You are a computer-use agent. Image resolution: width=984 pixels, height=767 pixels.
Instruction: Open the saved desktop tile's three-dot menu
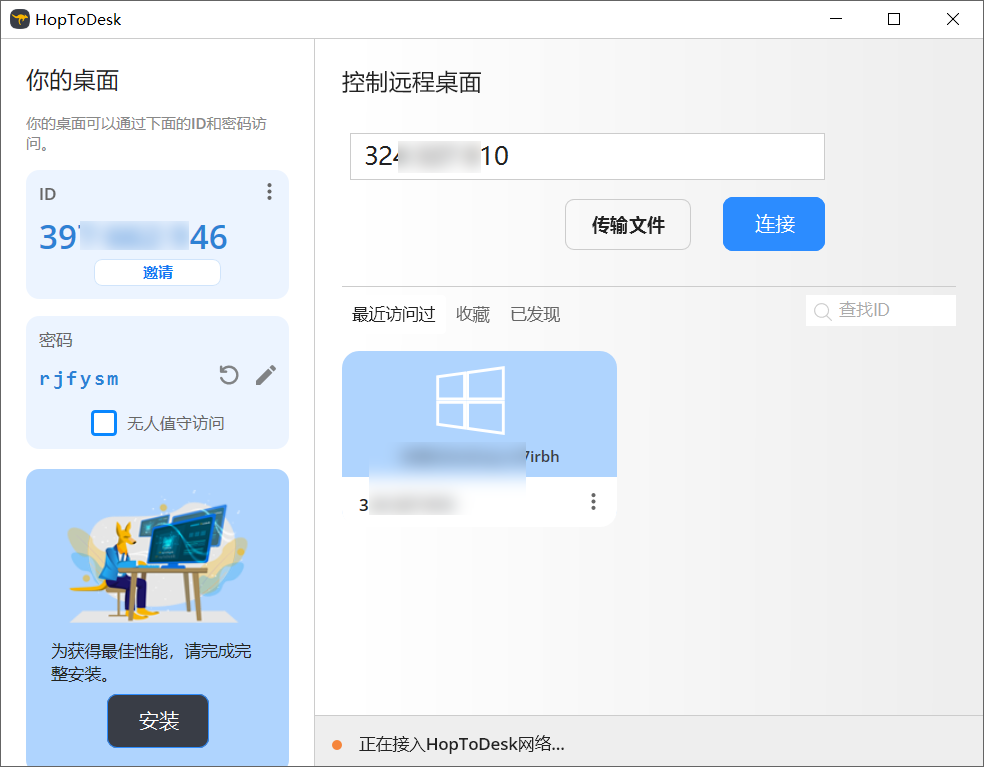593,501
